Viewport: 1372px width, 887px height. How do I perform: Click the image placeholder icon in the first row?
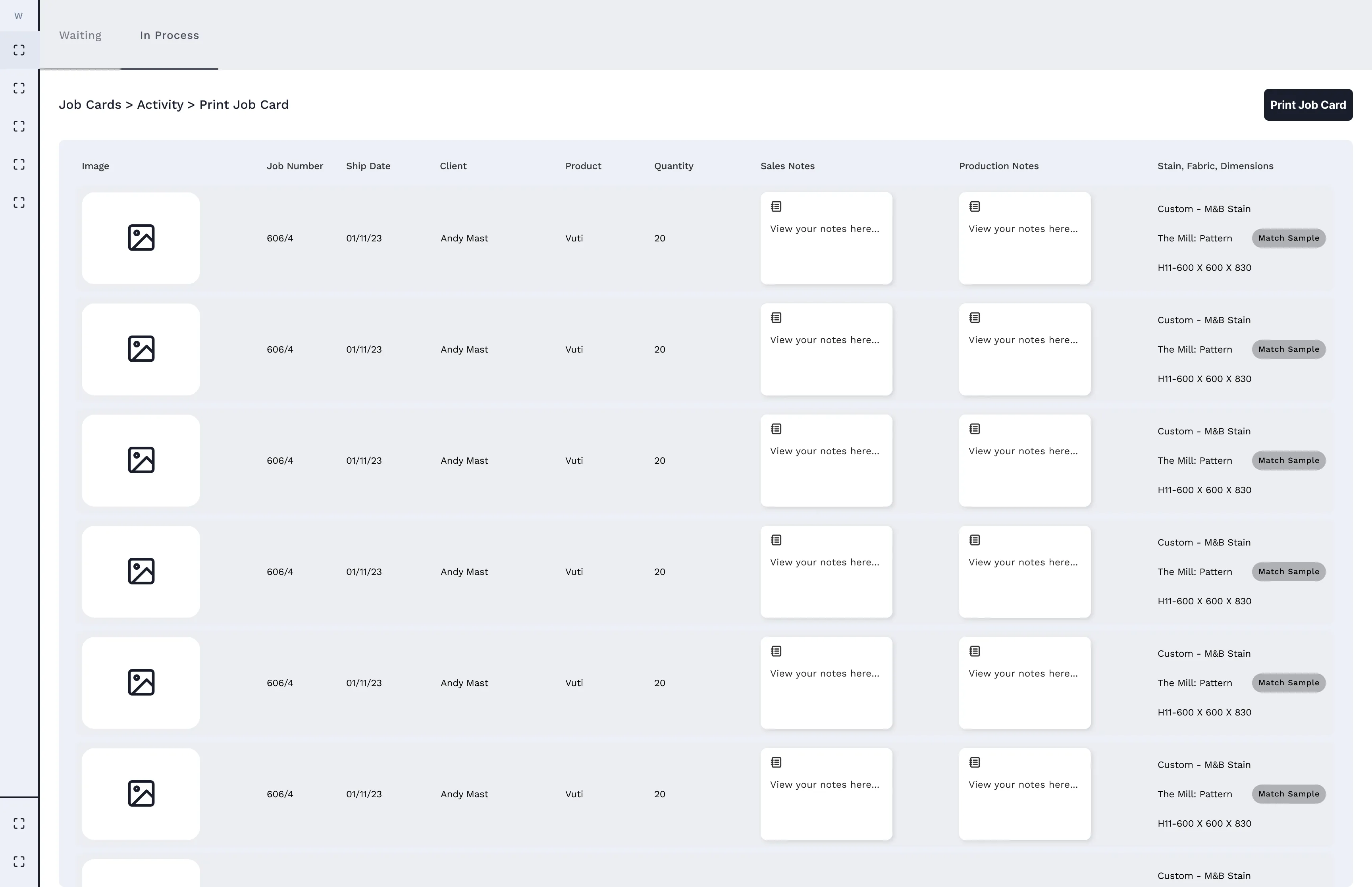click(x=141, y=238)
